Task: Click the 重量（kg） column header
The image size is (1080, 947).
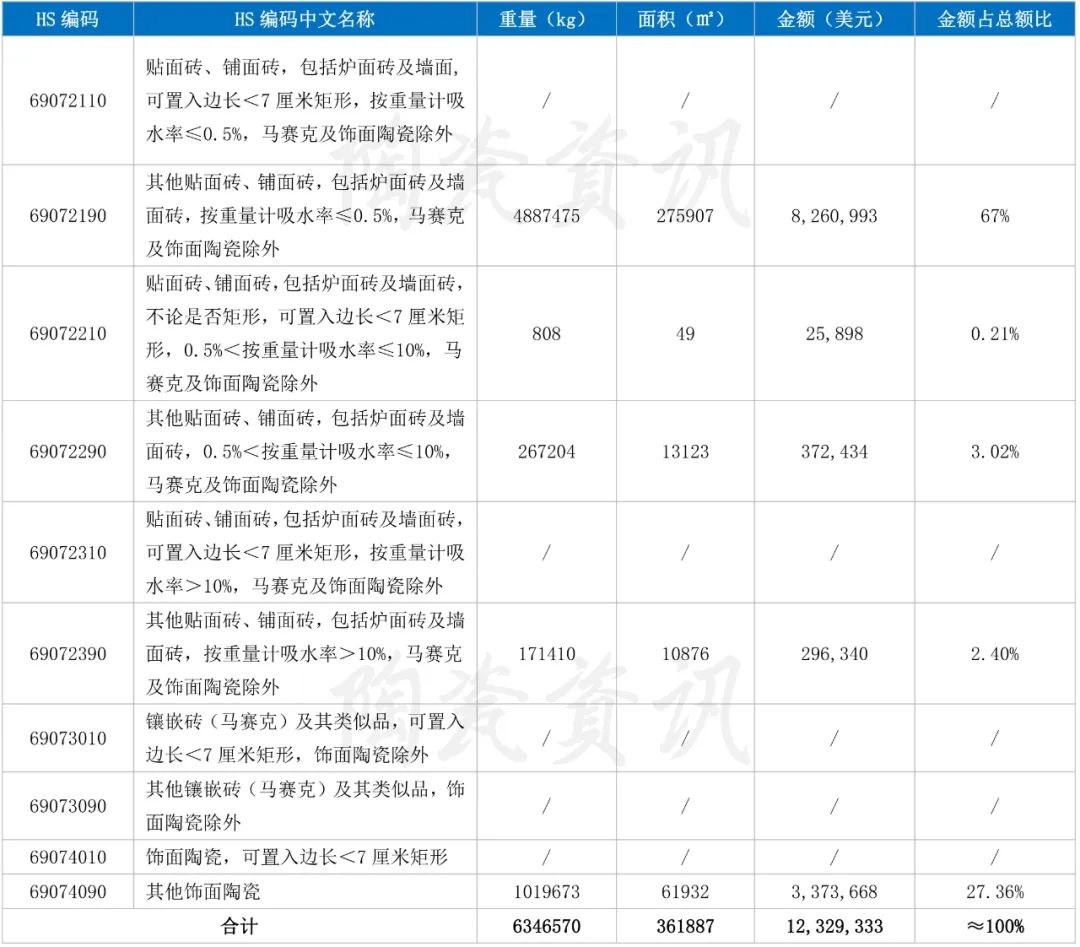Action: (546, 19)
